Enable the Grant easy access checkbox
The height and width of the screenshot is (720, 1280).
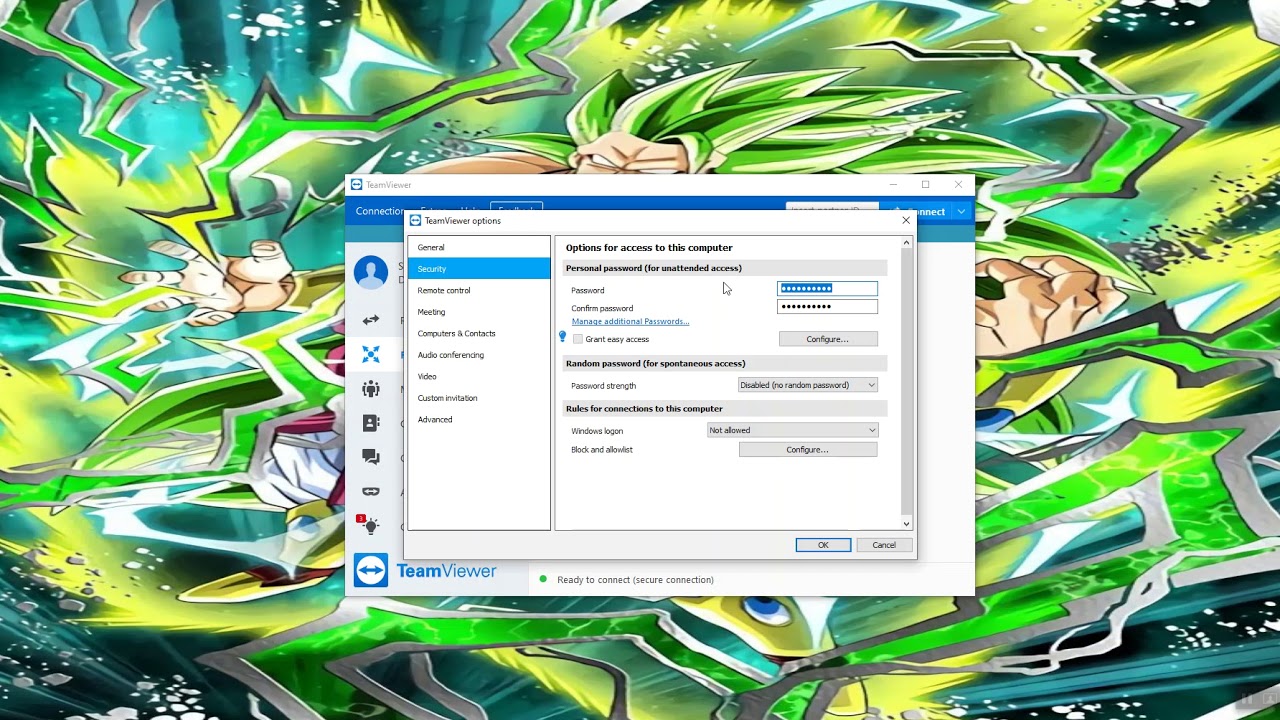(x=578, y=339)
